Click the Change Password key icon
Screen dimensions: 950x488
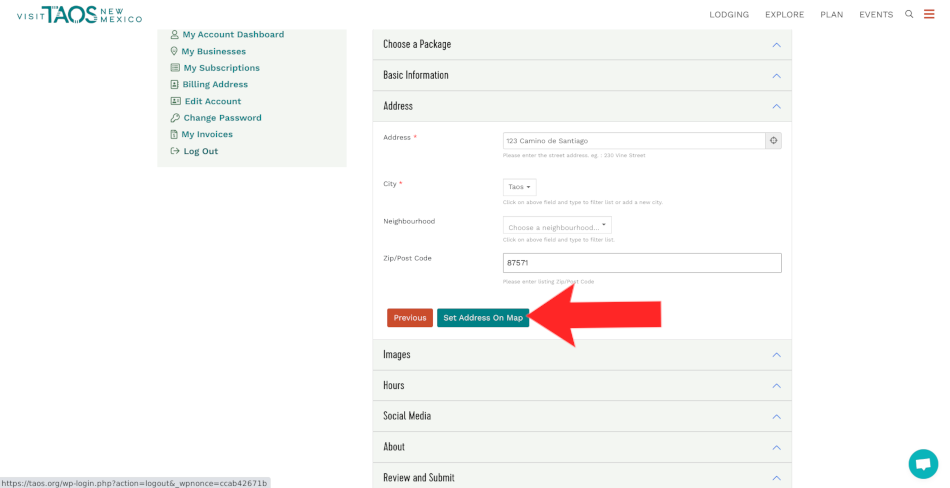175,118
